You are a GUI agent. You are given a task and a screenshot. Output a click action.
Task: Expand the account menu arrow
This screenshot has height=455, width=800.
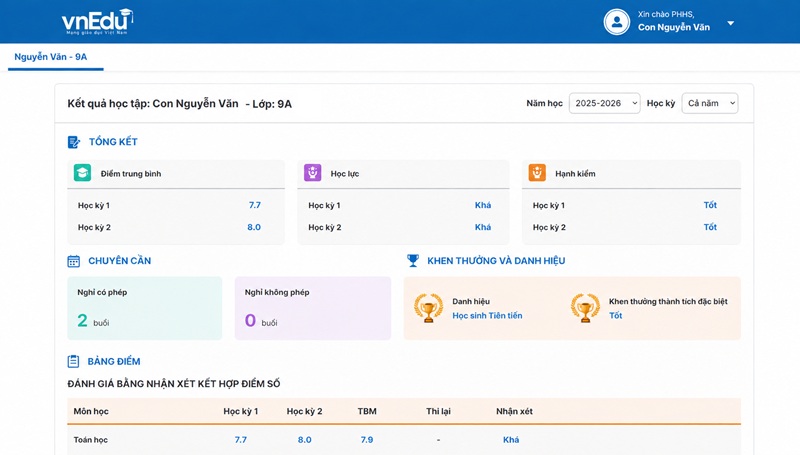click(731, 23)
